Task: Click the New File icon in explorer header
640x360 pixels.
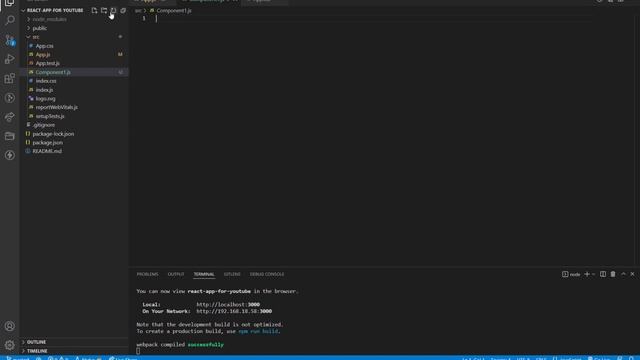Action: coord(94,11)
